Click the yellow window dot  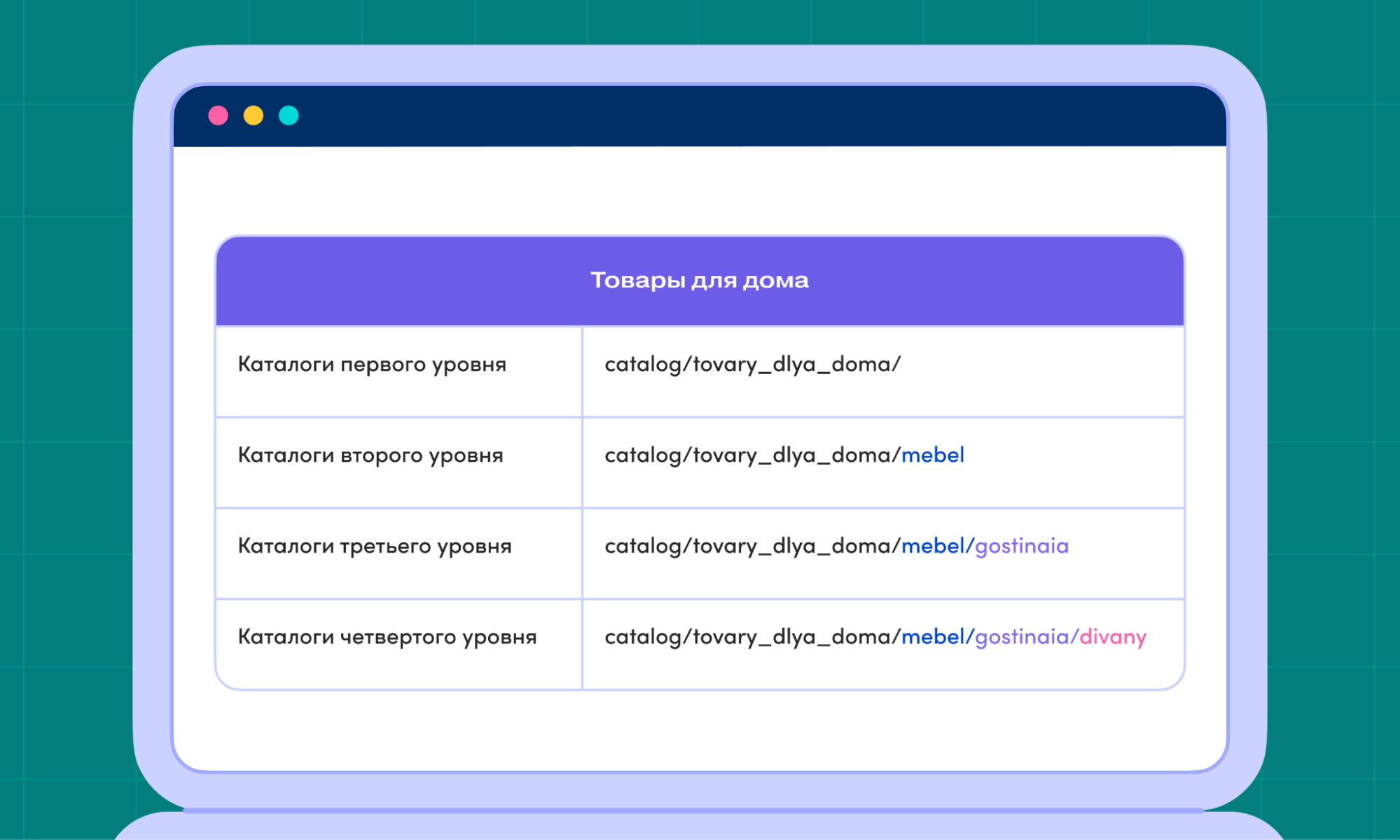coord(254,115)
